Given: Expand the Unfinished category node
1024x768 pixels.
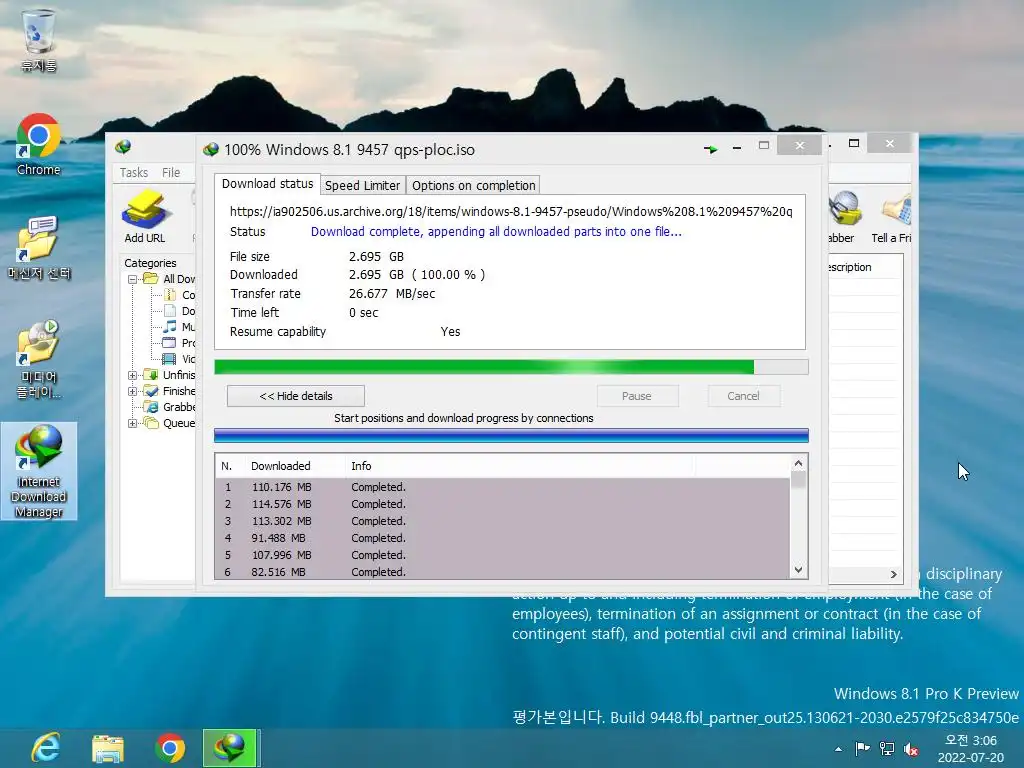Looking at the screenshot, I should [x=132, y=375].
